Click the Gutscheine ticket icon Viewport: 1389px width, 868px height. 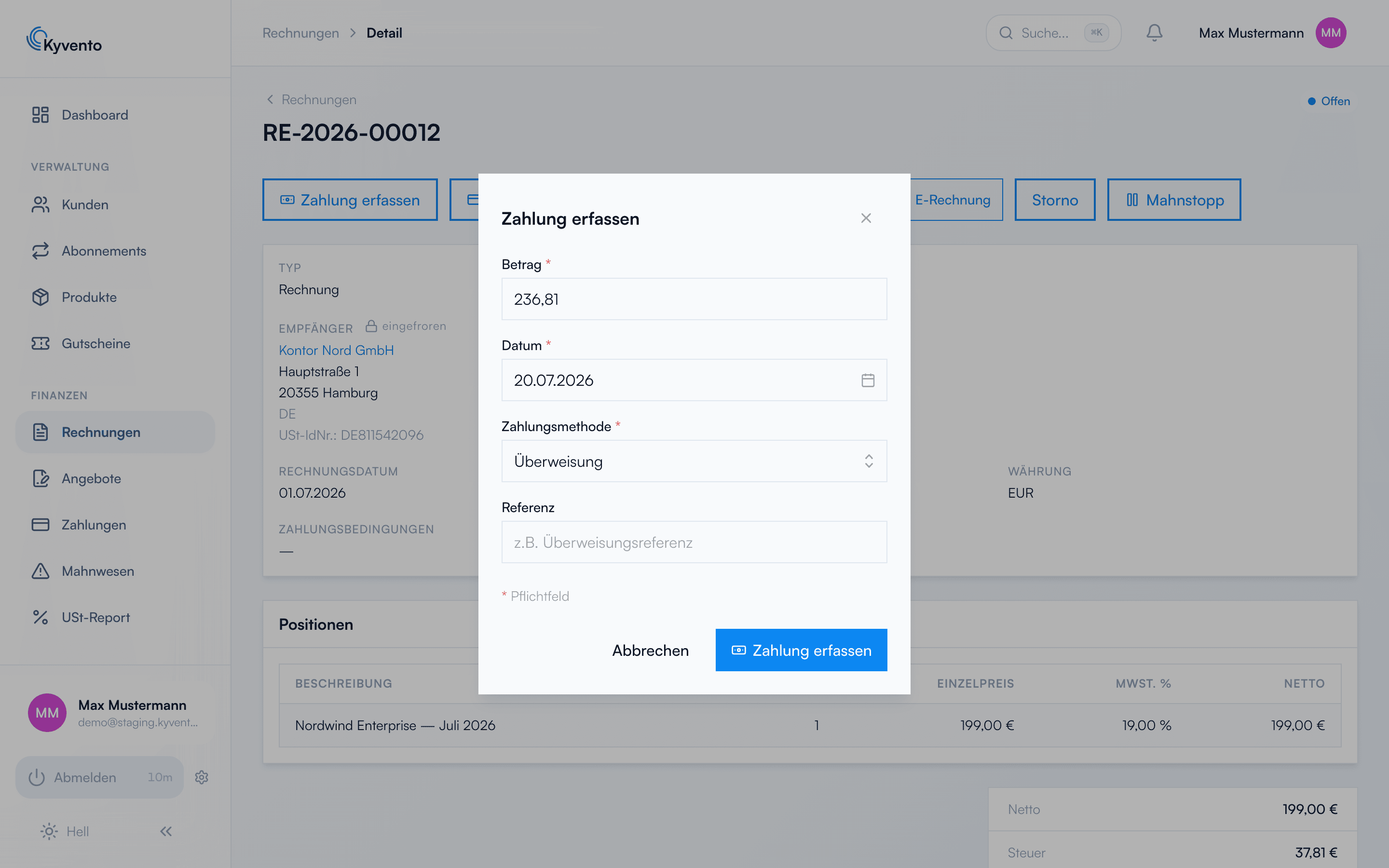40,343
